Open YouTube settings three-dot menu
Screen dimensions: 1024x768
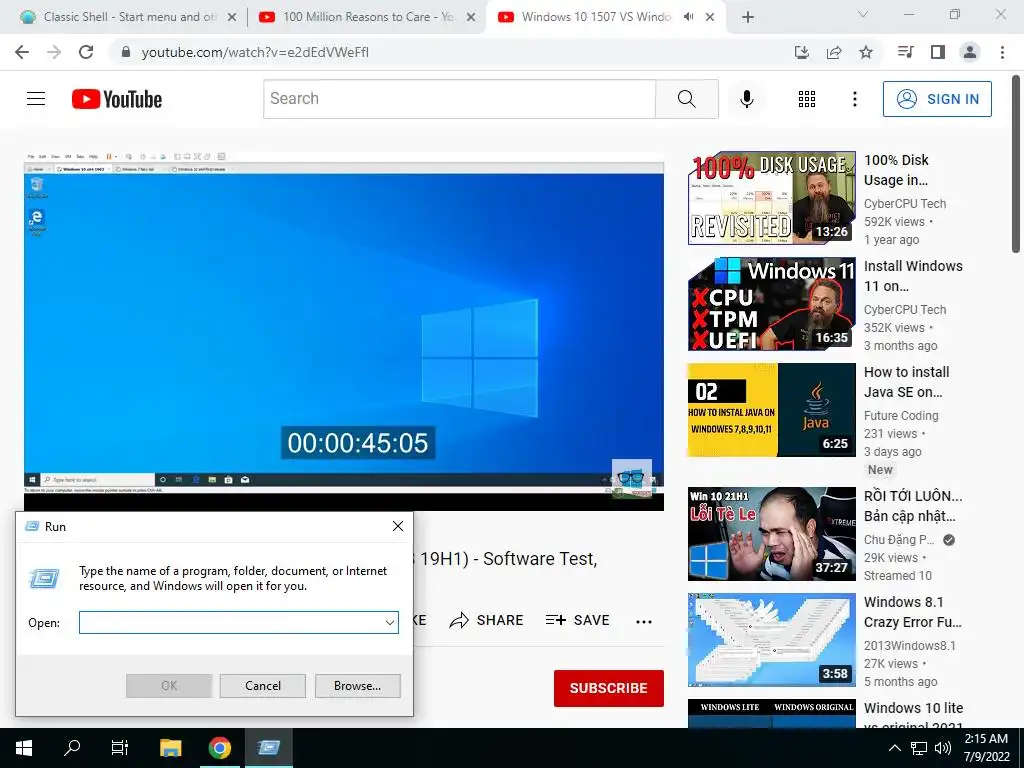pyautogui.click(x=855, y=99)
